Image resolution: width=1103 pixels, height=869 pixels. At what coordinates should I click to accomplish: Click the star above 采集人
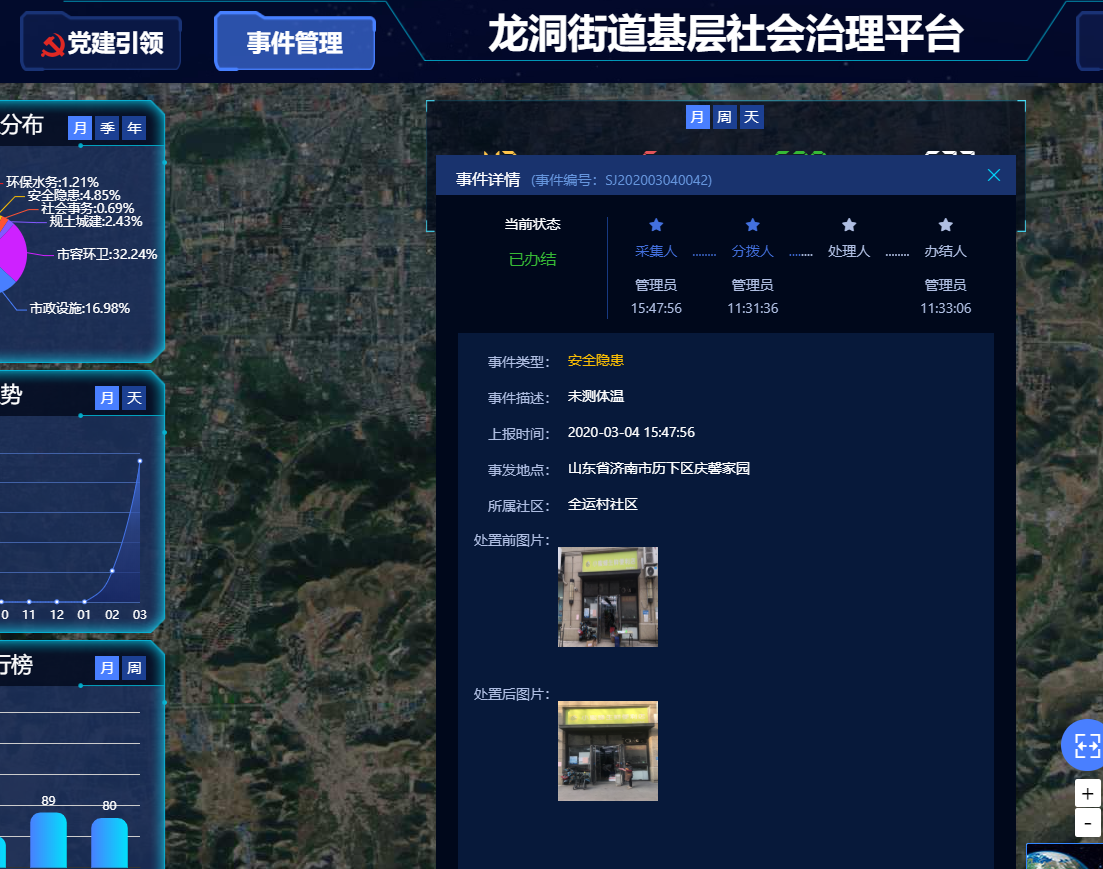656,225
